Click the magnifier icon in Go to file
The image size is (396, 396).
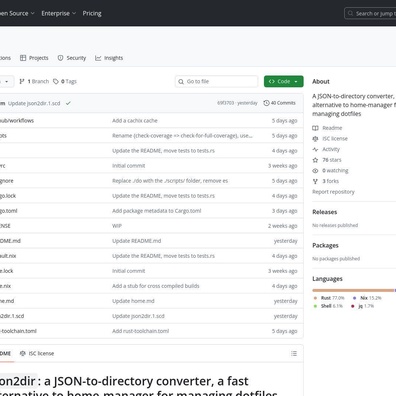click(181, 82)
